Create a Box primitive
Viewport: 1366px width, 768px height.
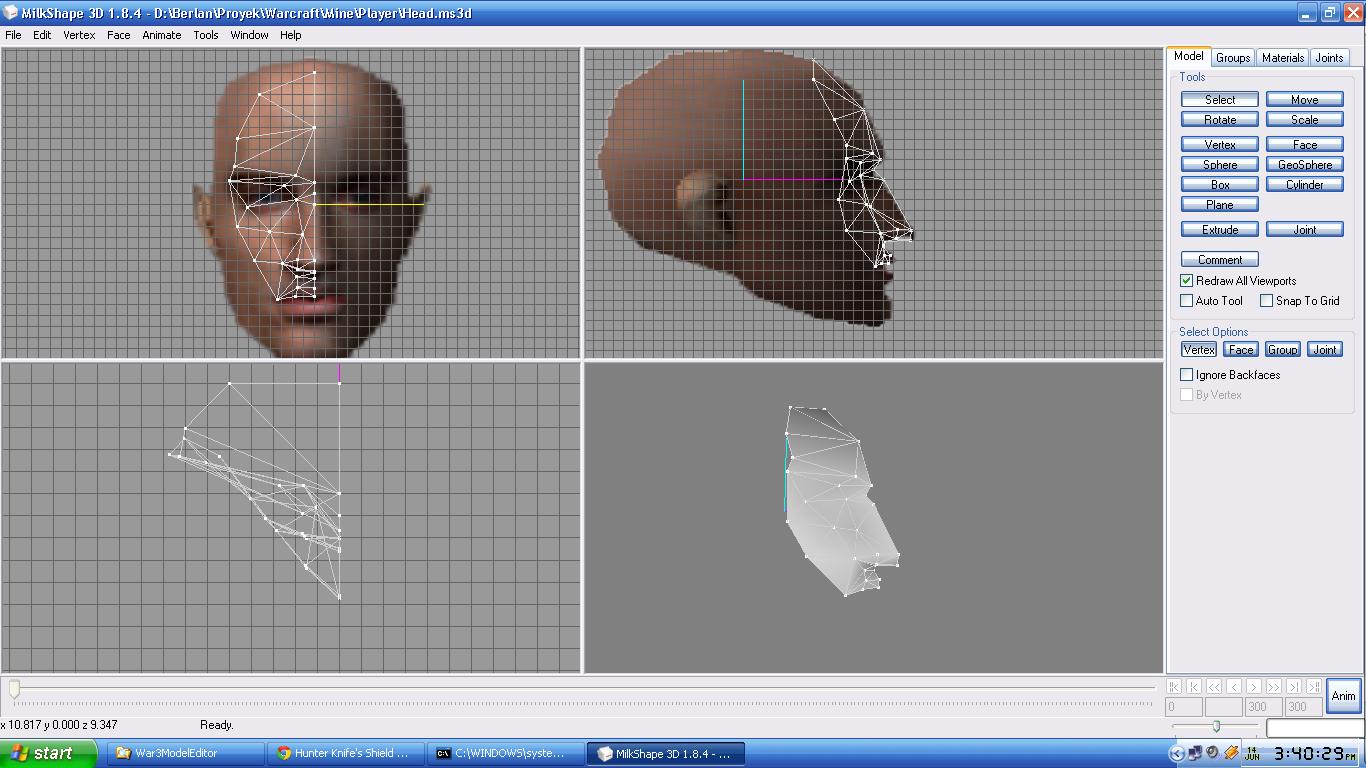coord(1219,184)
